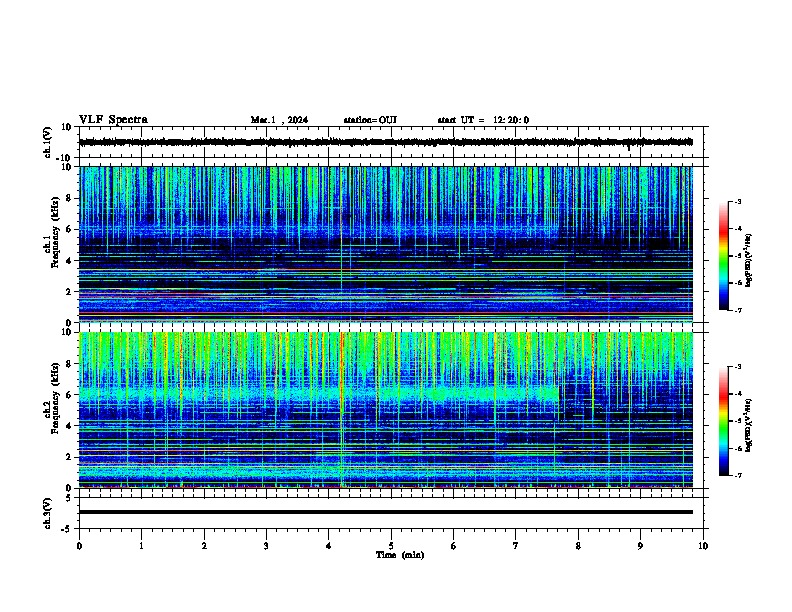This screenshot has width=792, height=612.
Task: Click the "-3" label on ch.1 color scale
Action: point(738,202)
